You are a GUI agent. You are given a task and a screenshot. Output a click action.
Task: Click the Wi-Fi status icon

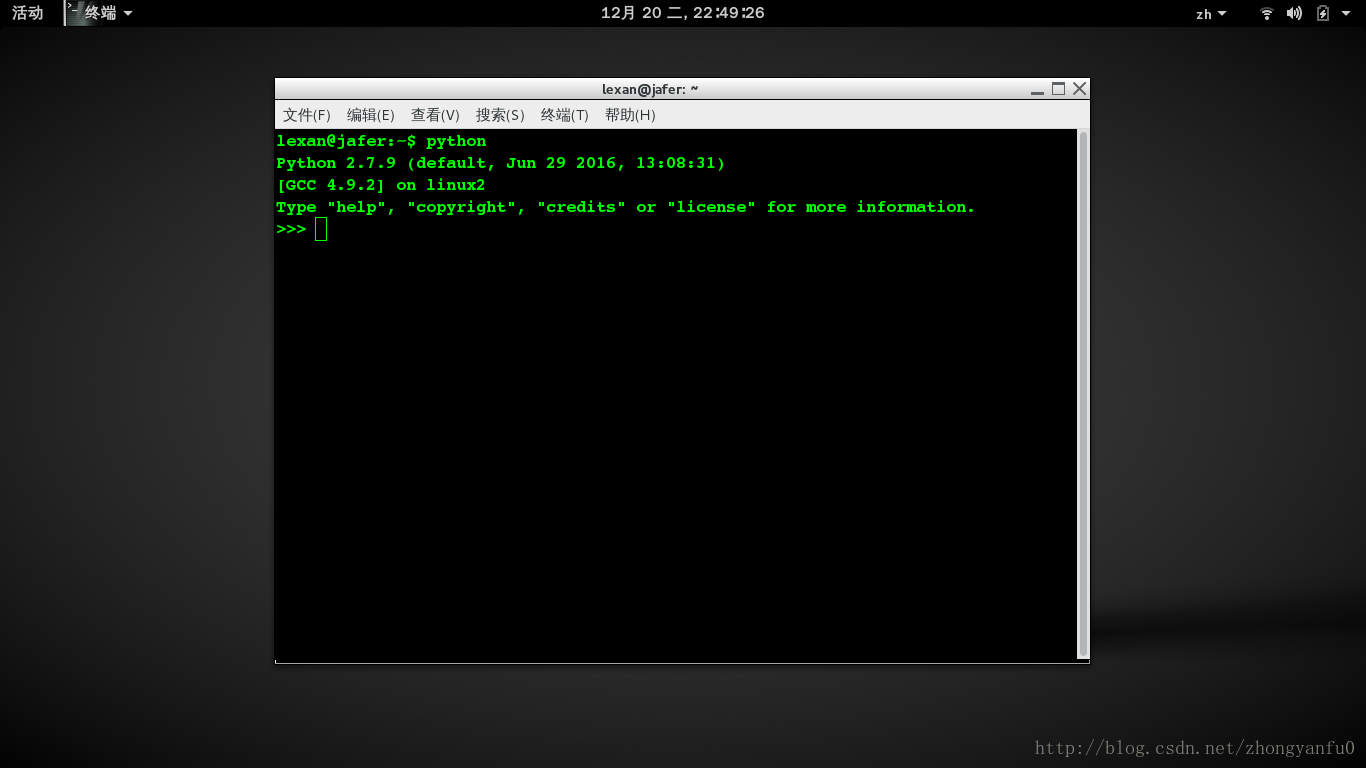(x=1267, y=13)
